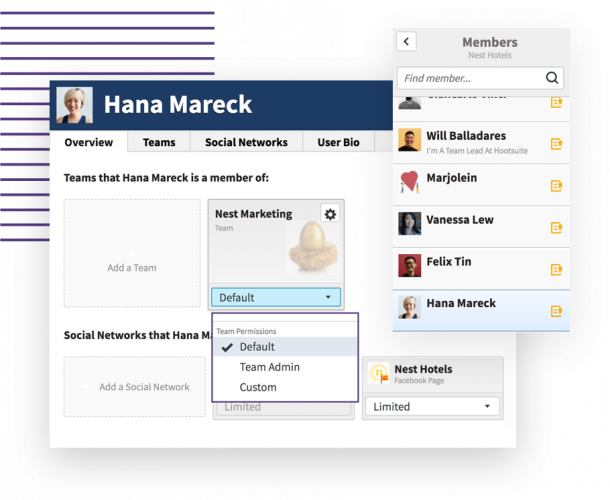Click Hana Mareck avatar in members list
610x500 pixels.
pos(409,307)
